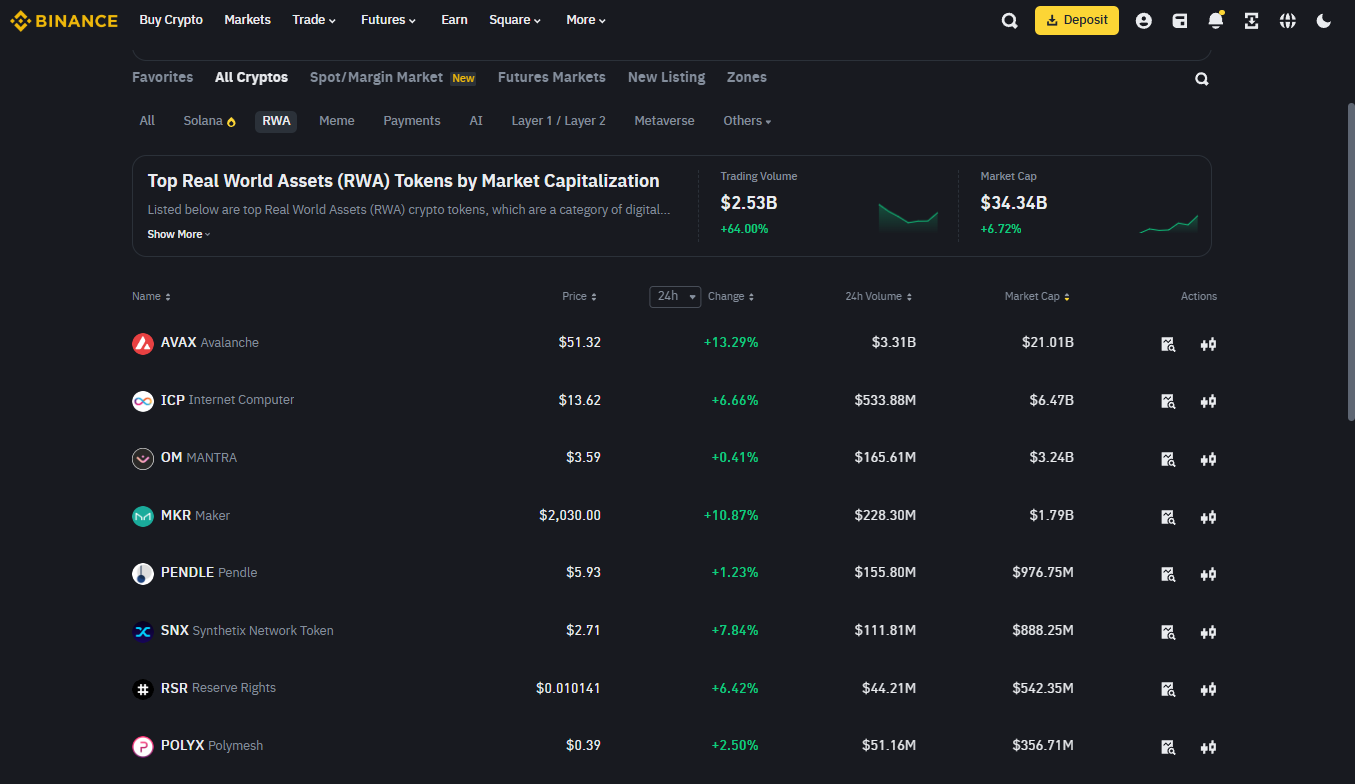Open Markets menu item
The height and width of the screenshot is (784, 1355).
point(247,20)
